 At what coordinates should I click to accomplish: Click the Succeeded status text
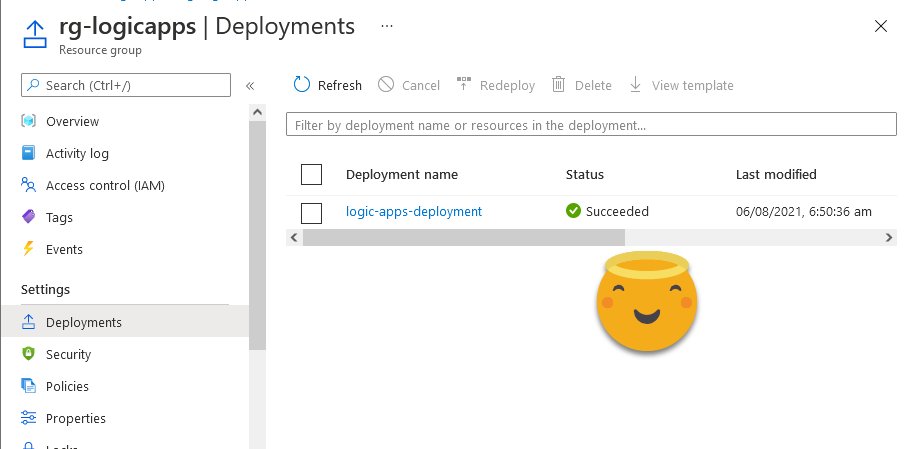point(617,211)
